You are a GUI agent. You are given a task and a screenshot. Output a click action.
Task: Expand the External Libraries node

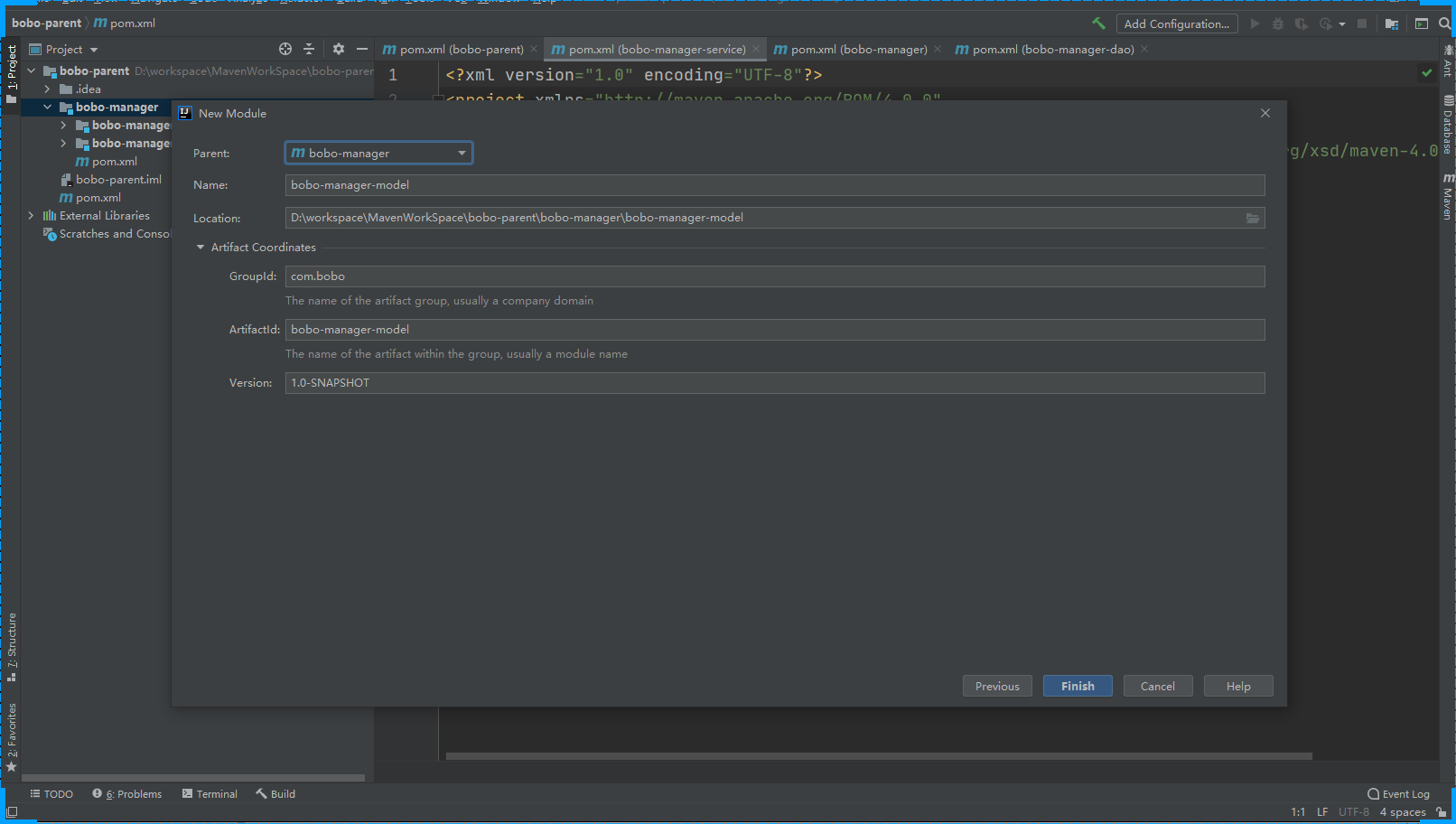click(x=32, y=215)
